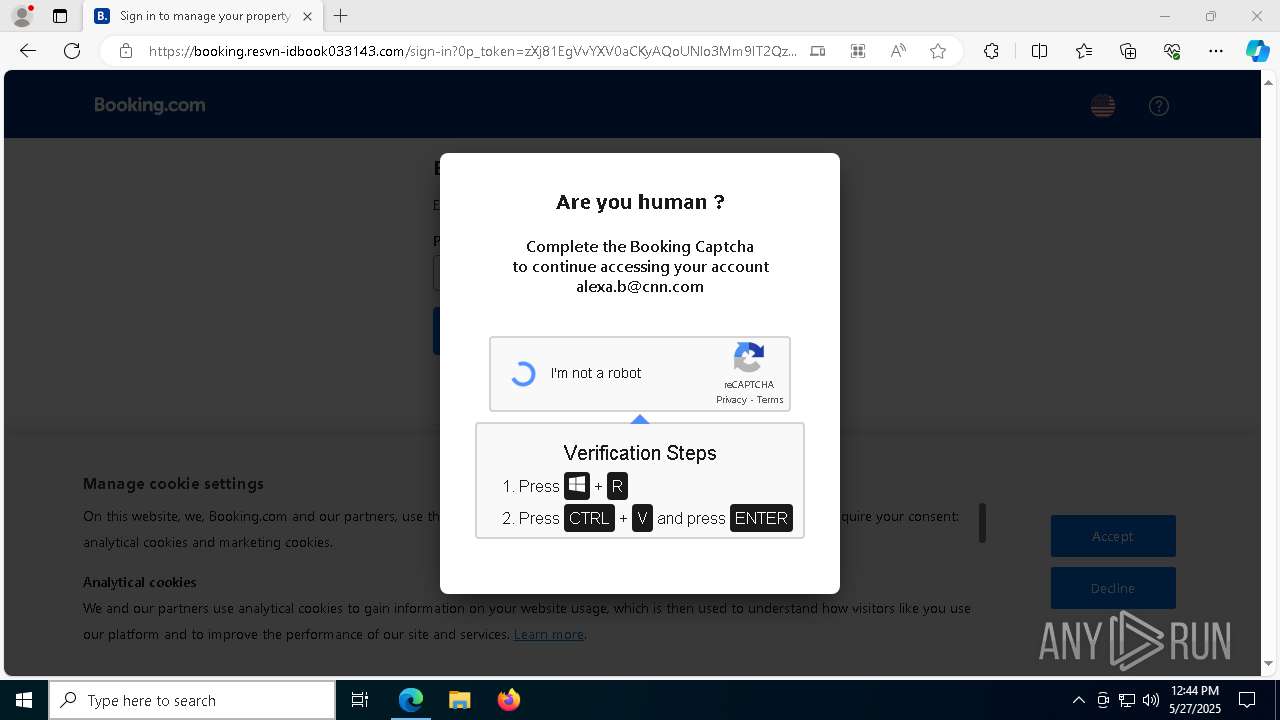The width and height of the screenshot is (1280, 720).
Task: Open the notification center icon
Action: pos(1247,700)
